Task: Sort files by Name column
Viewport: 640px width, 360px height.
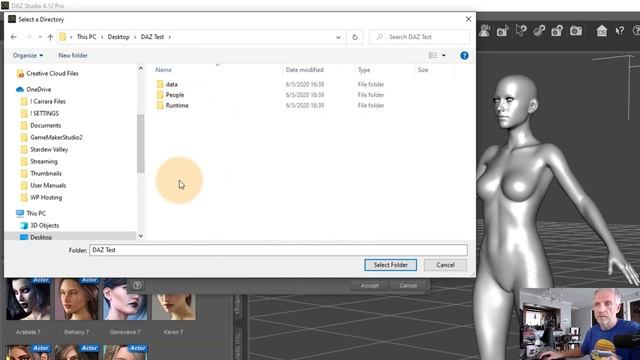Action: (x=163, y=70)
